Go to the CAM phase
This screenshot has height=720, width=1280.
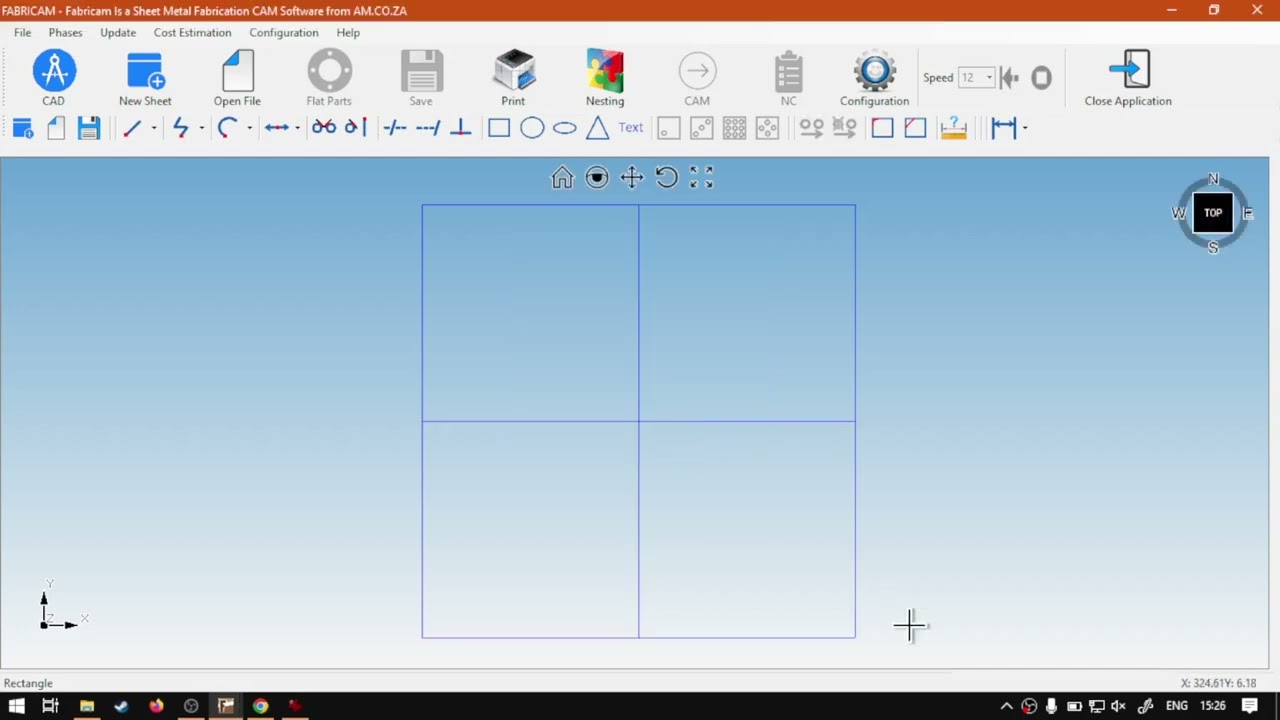[697, 71]
